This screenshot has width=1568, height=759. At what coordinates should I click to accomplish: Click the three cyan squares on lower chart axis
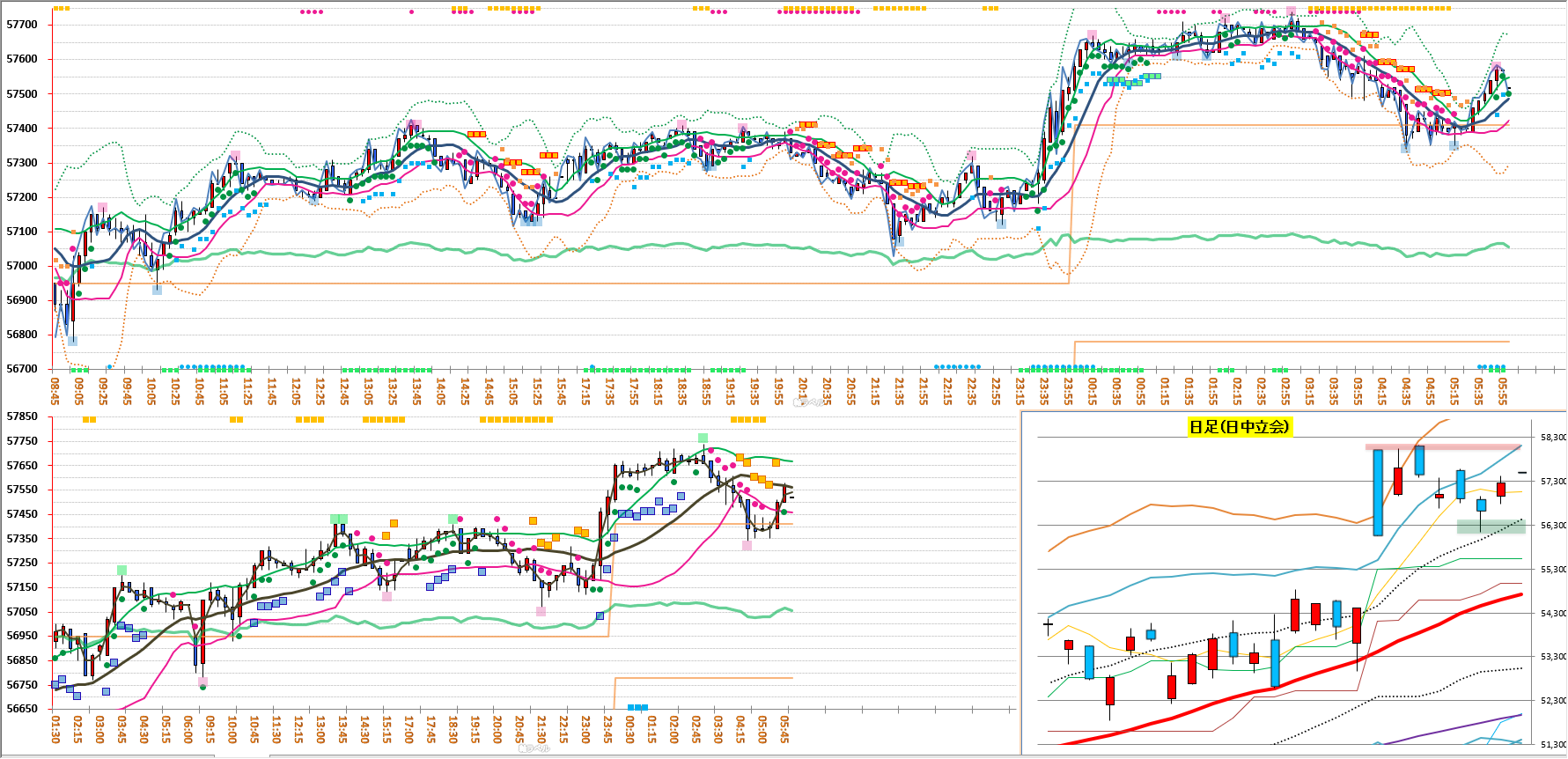637,707
